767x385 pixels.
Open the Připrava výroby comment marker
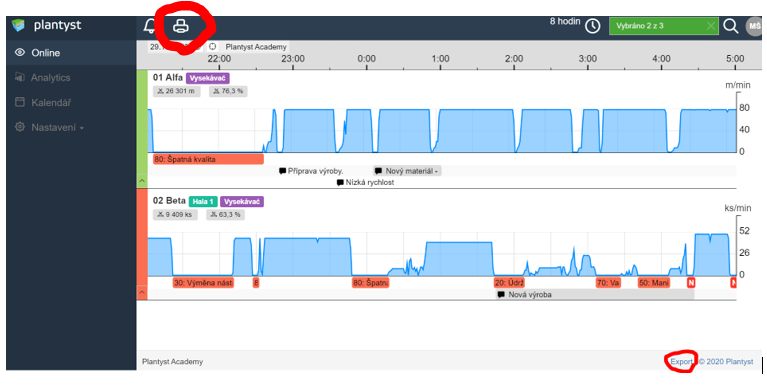pos(311,171)
